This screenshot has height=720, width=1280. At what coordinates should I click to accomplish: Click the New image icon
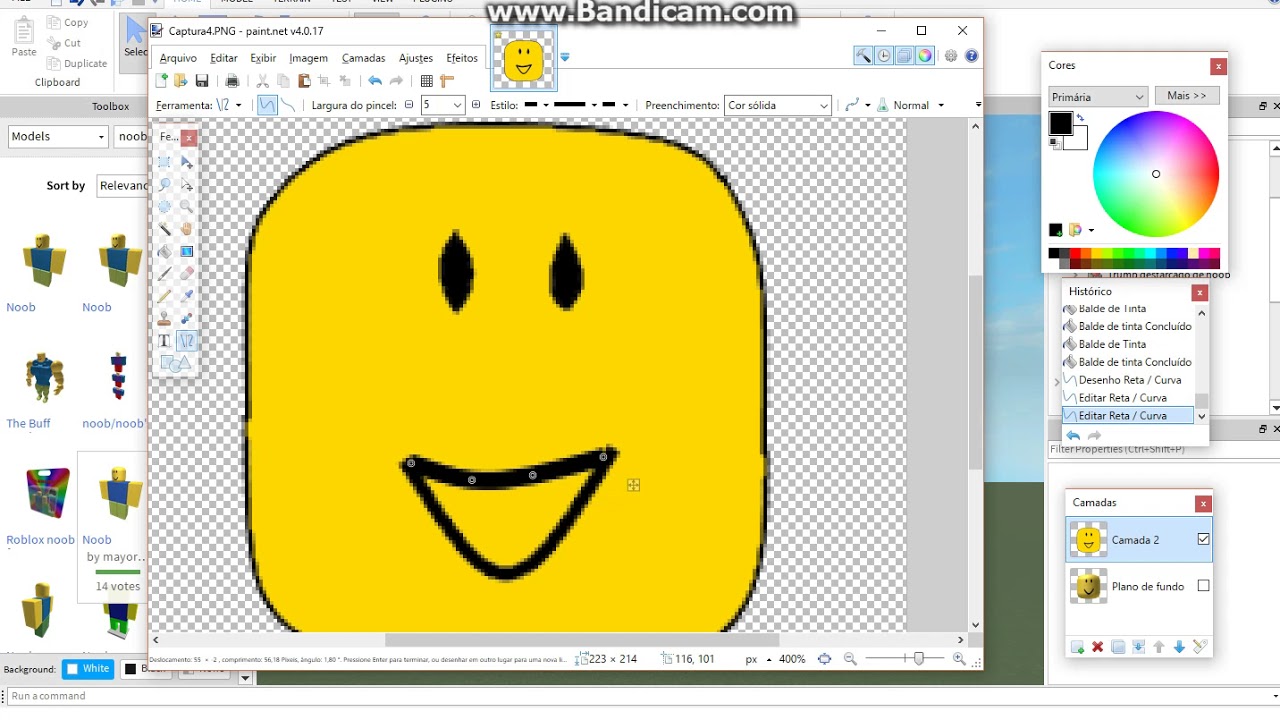162,81
